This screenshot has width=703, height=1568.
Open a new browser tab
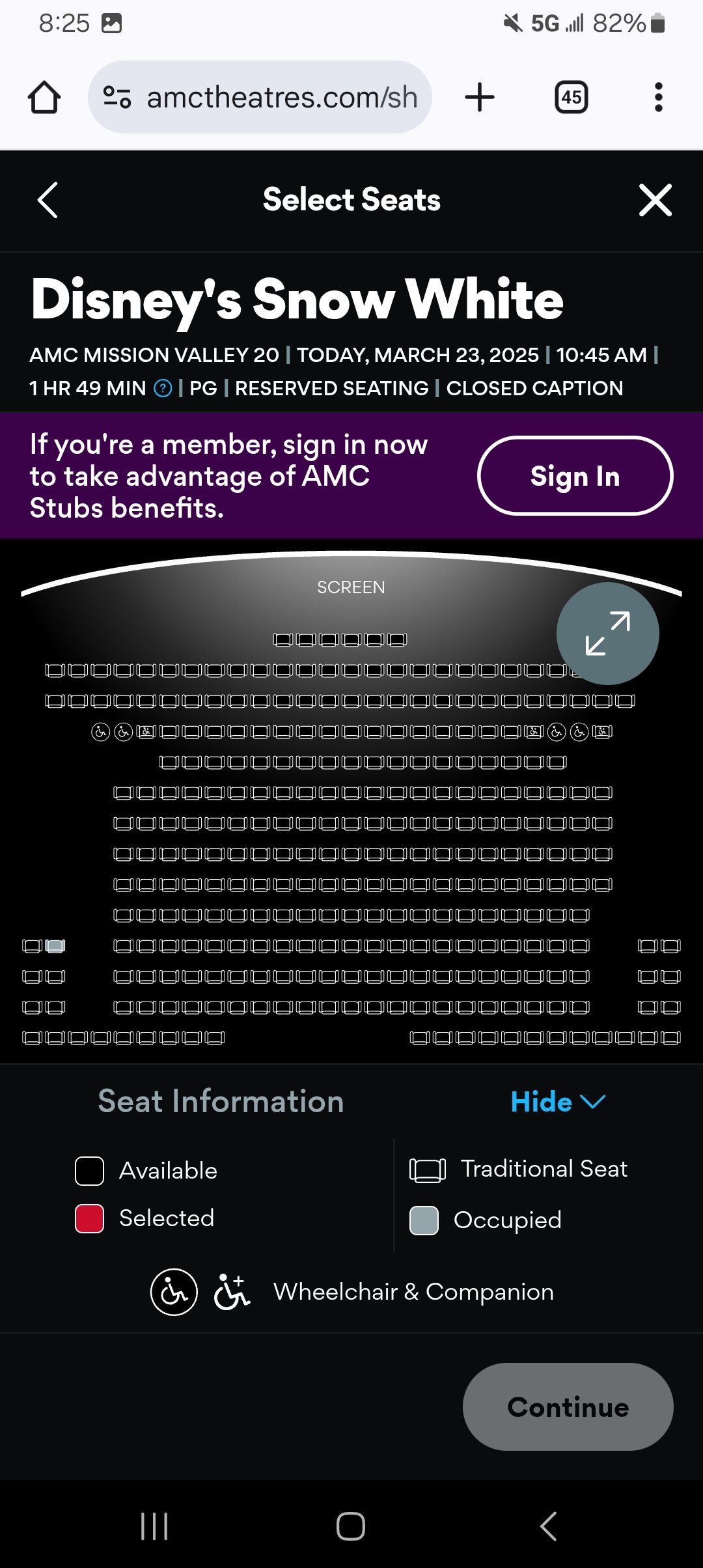(480, 98)
